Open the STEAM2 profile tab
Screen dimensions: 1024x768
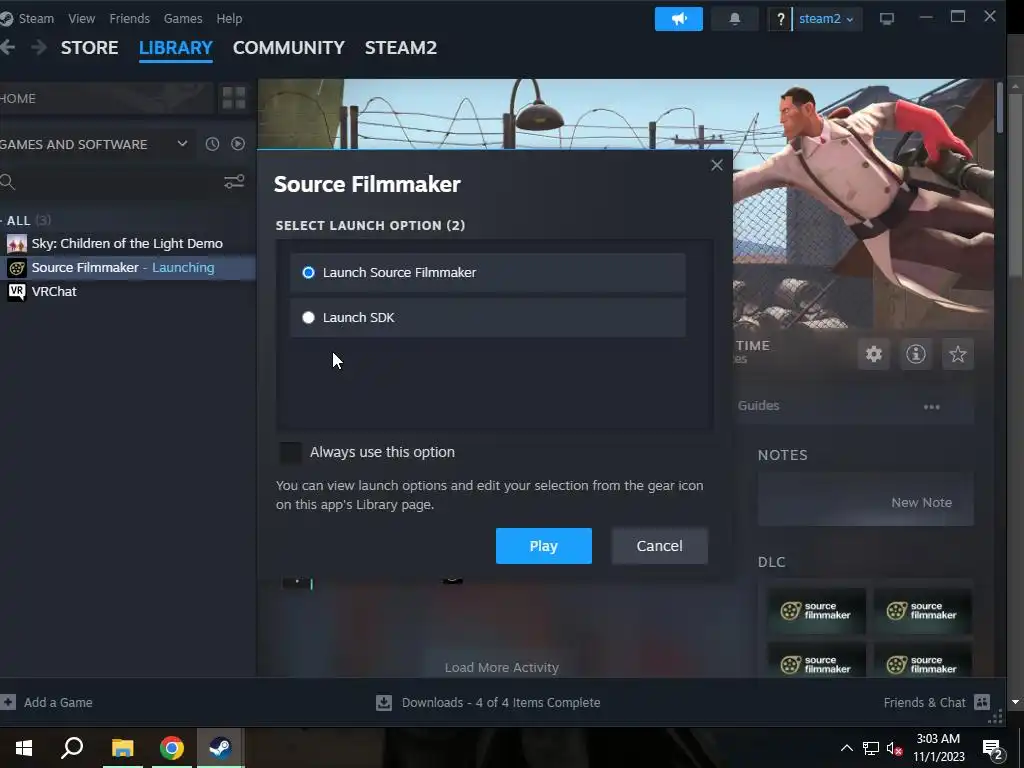click(x=400, y=48)
